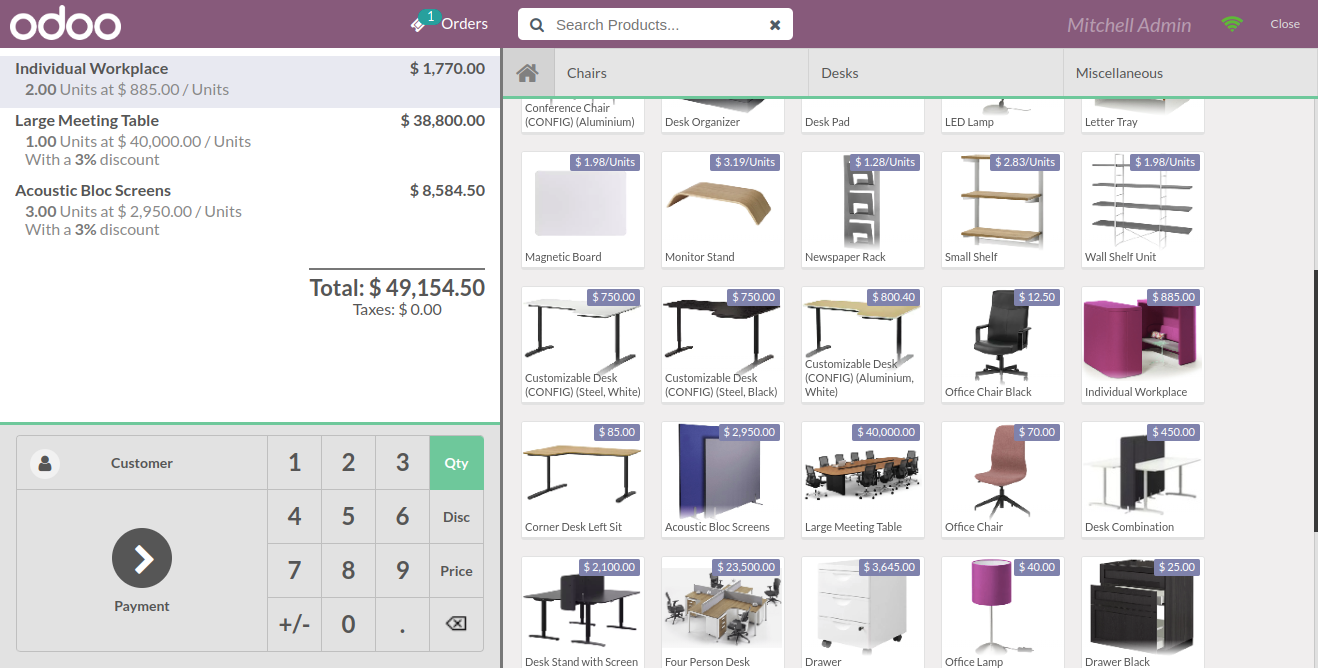This screenshot has width=1318, height=668.
Task: Add Conference Chair Aluminium product
Action: coord(583,116)
